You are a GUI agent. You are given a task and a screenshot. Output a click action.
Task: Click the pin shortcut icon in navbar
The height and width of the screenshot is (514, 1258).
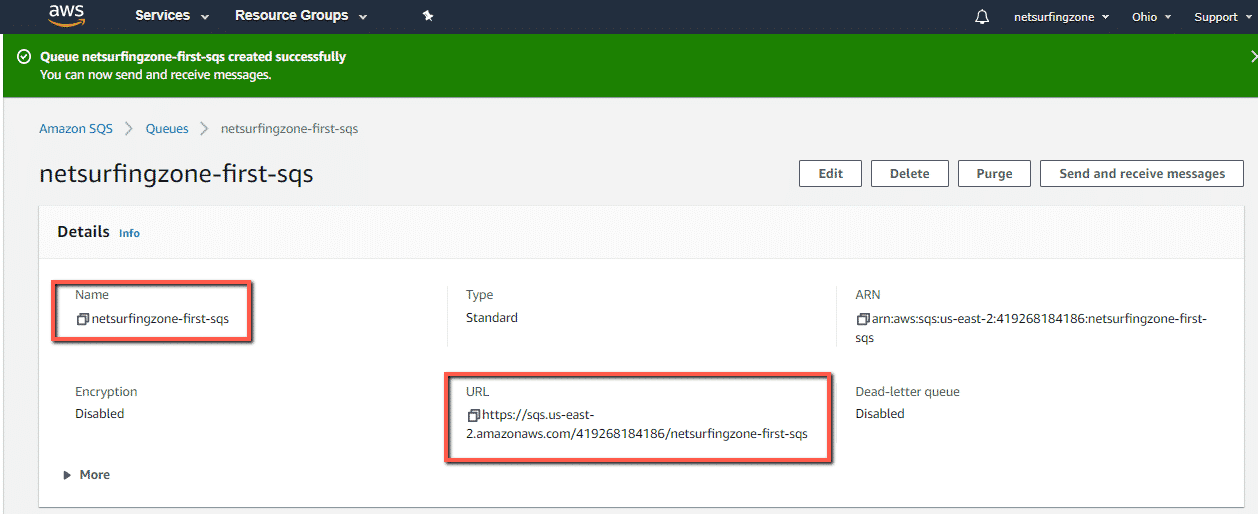coord(428,17)
